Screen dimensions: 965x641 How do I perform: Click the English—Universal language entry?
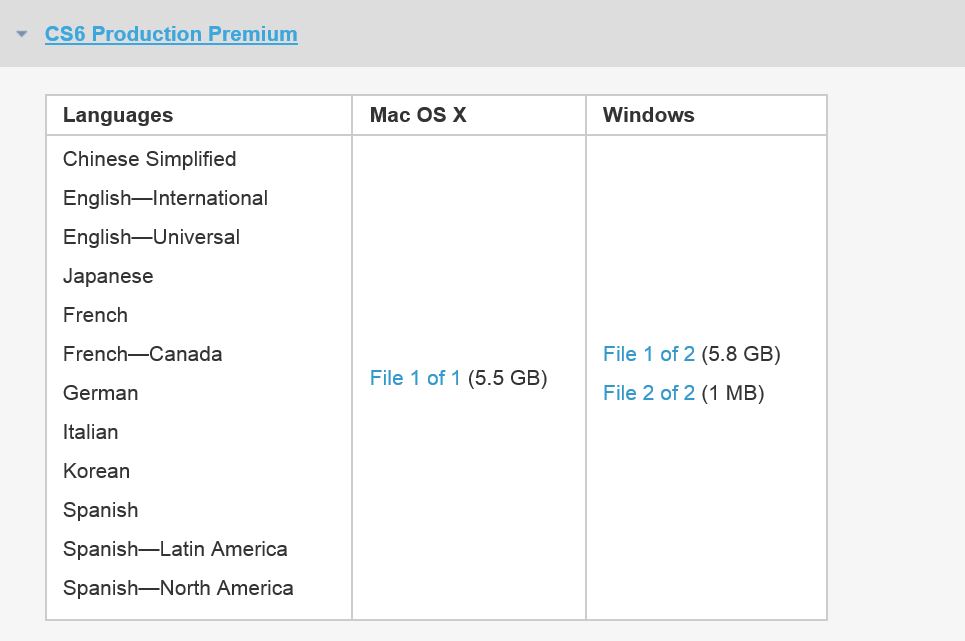tap(151, 237)
